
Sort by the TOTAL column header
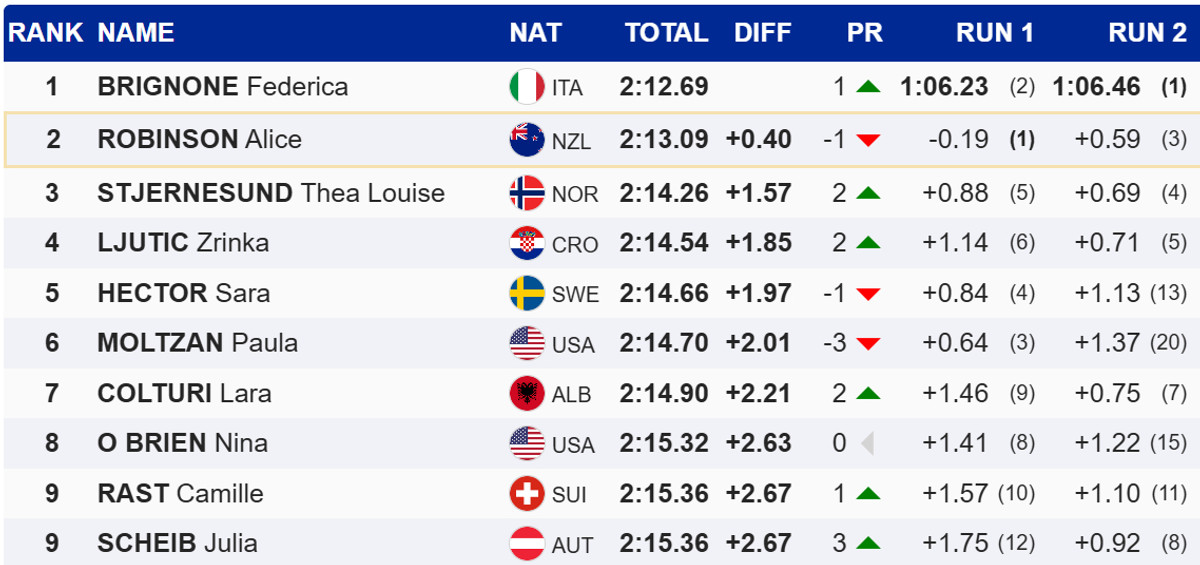[x=666, y=33]
